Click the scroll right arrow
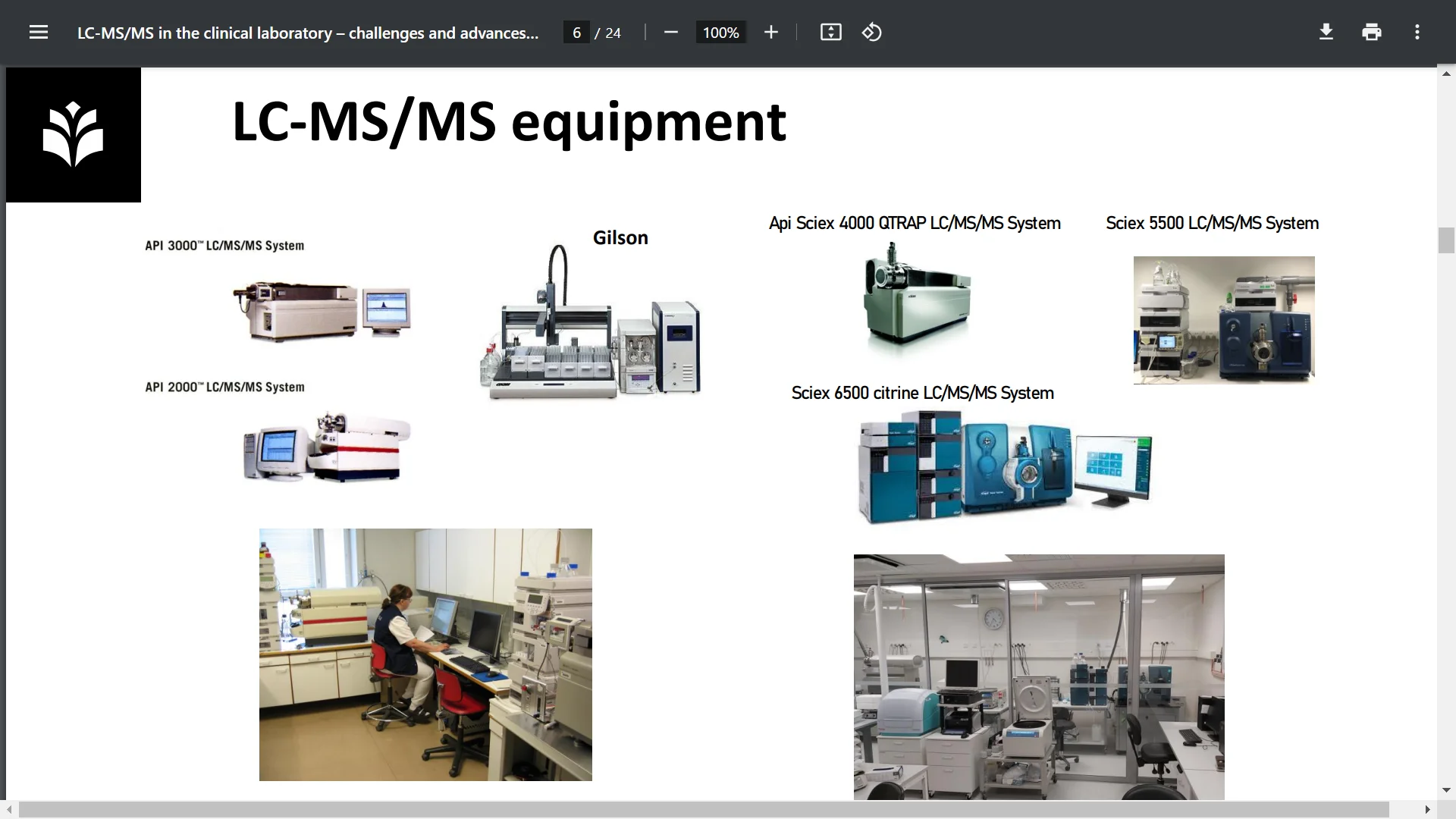The height and width of the screenshot is (819, 1456). click(x=1427, y=810)
